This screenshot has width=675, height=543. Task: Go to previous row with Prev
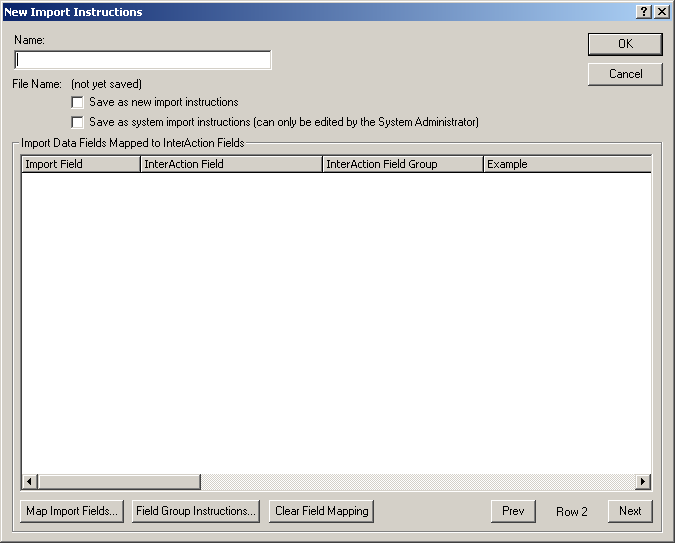[513, 511]
